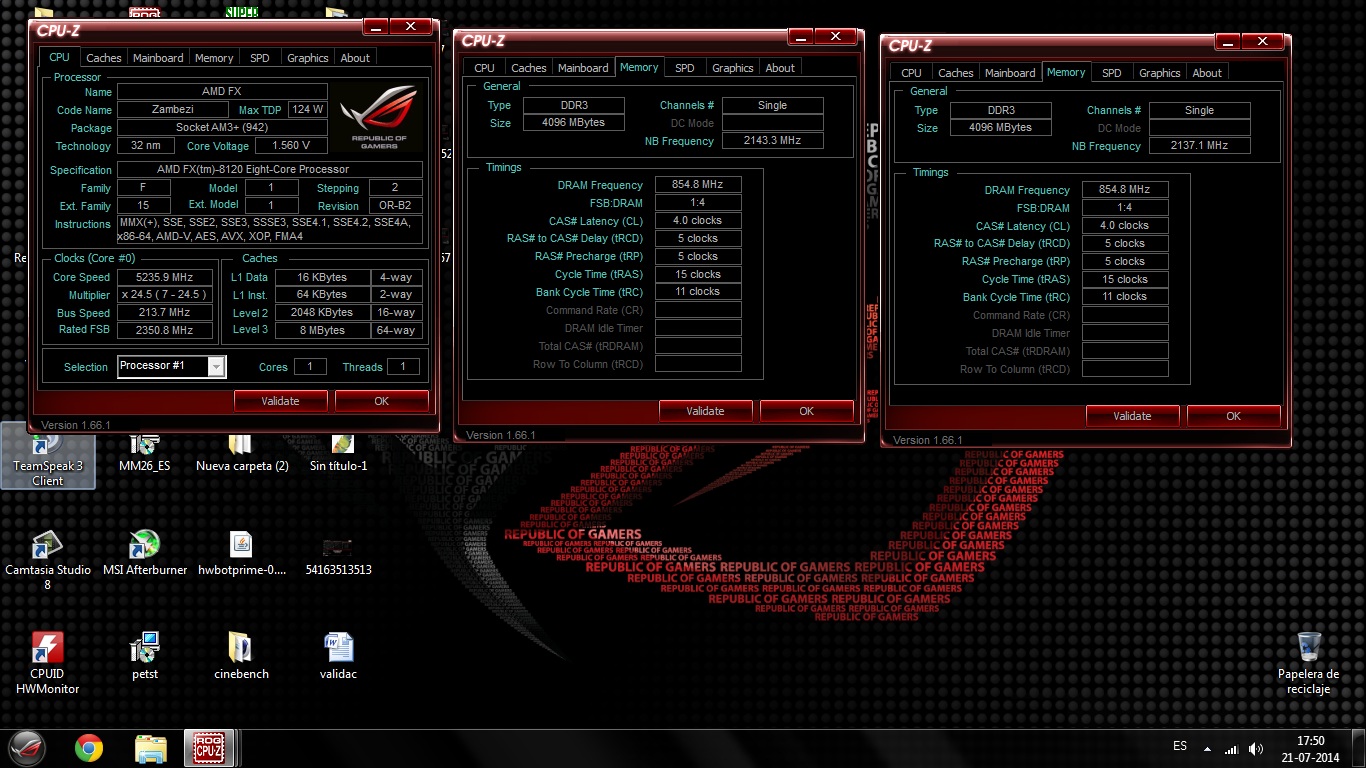
Task: Open cinebench folder on desktop
Action: [x=242, y=657]
